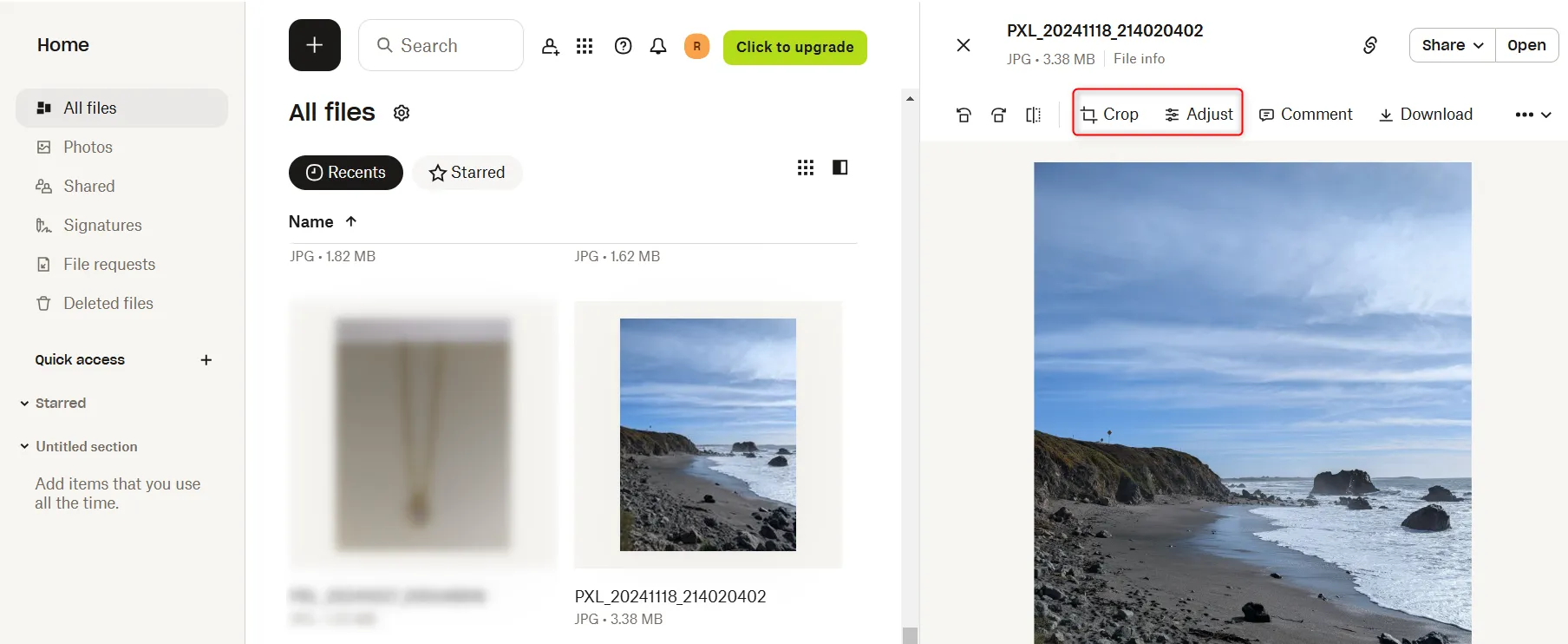Flip the image horizontally
1568x644 pixels.
coord(1034,115)
